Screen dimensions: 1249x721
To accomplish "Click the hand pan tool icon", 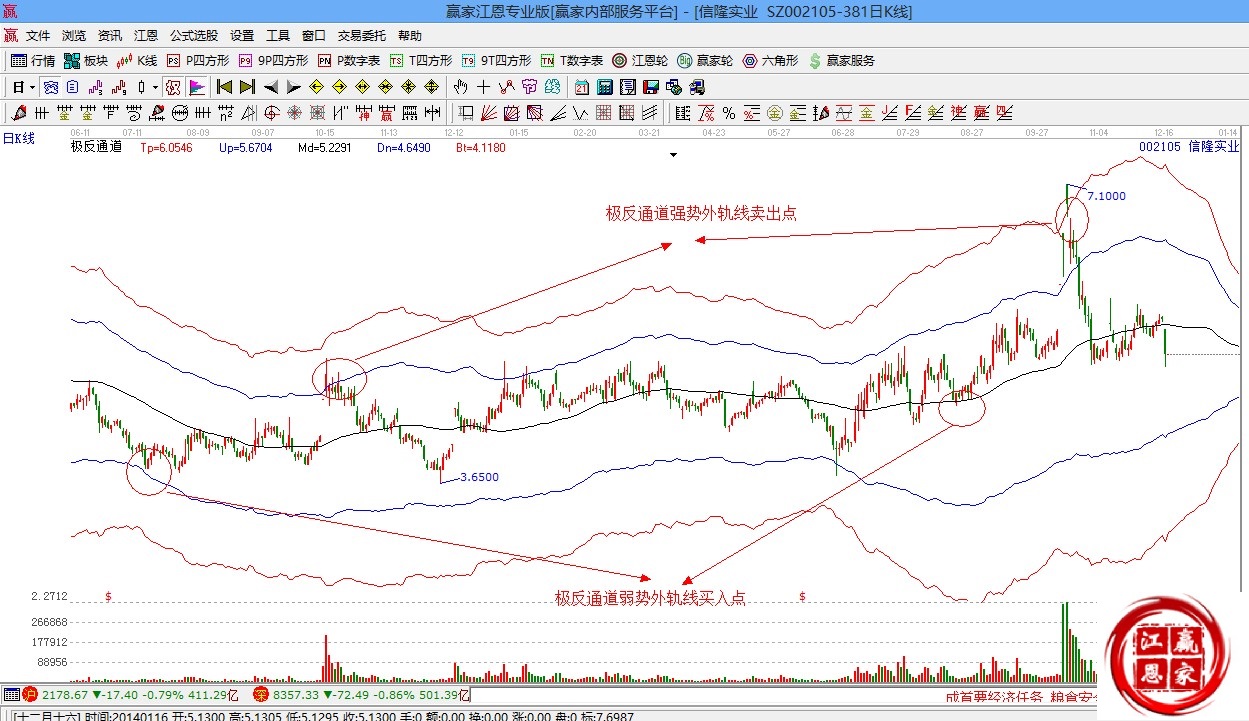I will click(x=461, y=87).
